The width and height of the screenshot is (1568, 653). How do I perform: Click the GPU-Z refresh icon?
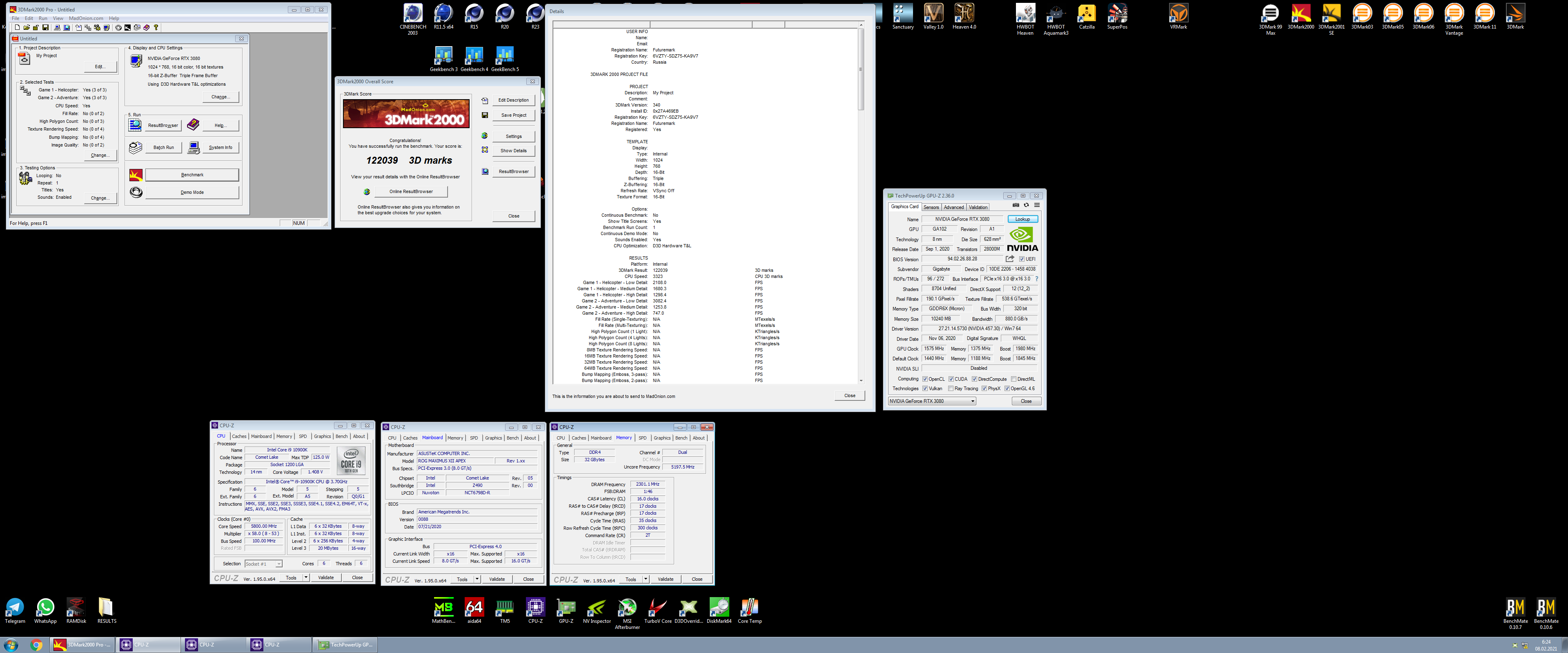click(1026, 205)
